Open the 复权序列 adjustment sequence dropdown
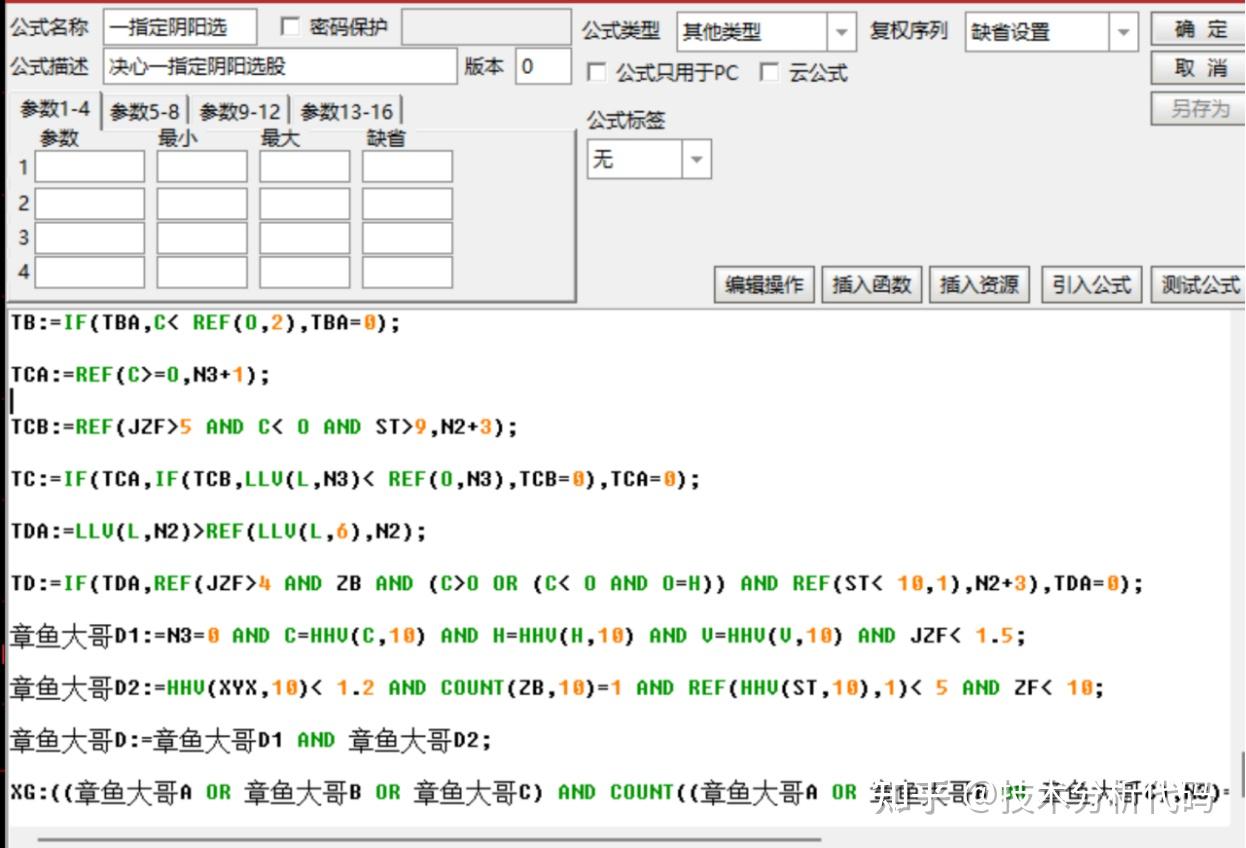Screen dimensions: 1246x848 (1122, 32)
